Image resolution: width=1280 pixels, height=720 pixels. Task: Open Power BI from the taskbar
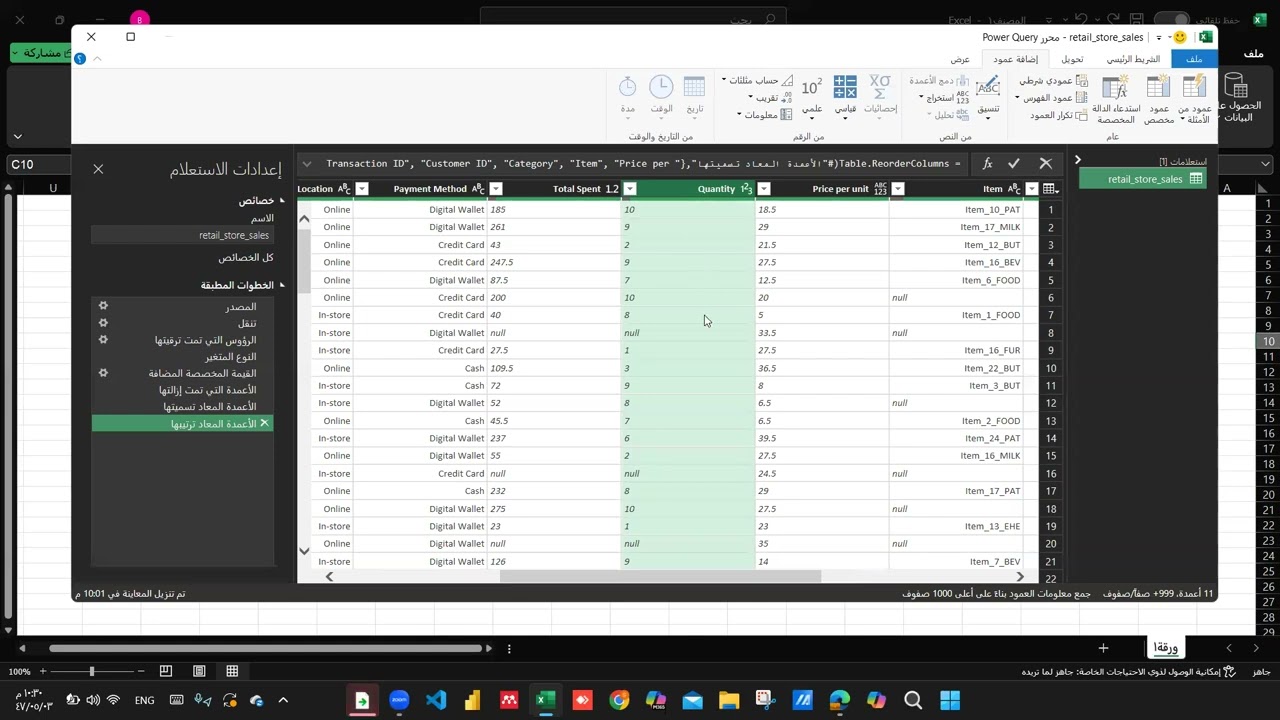[x=472, y=700]
